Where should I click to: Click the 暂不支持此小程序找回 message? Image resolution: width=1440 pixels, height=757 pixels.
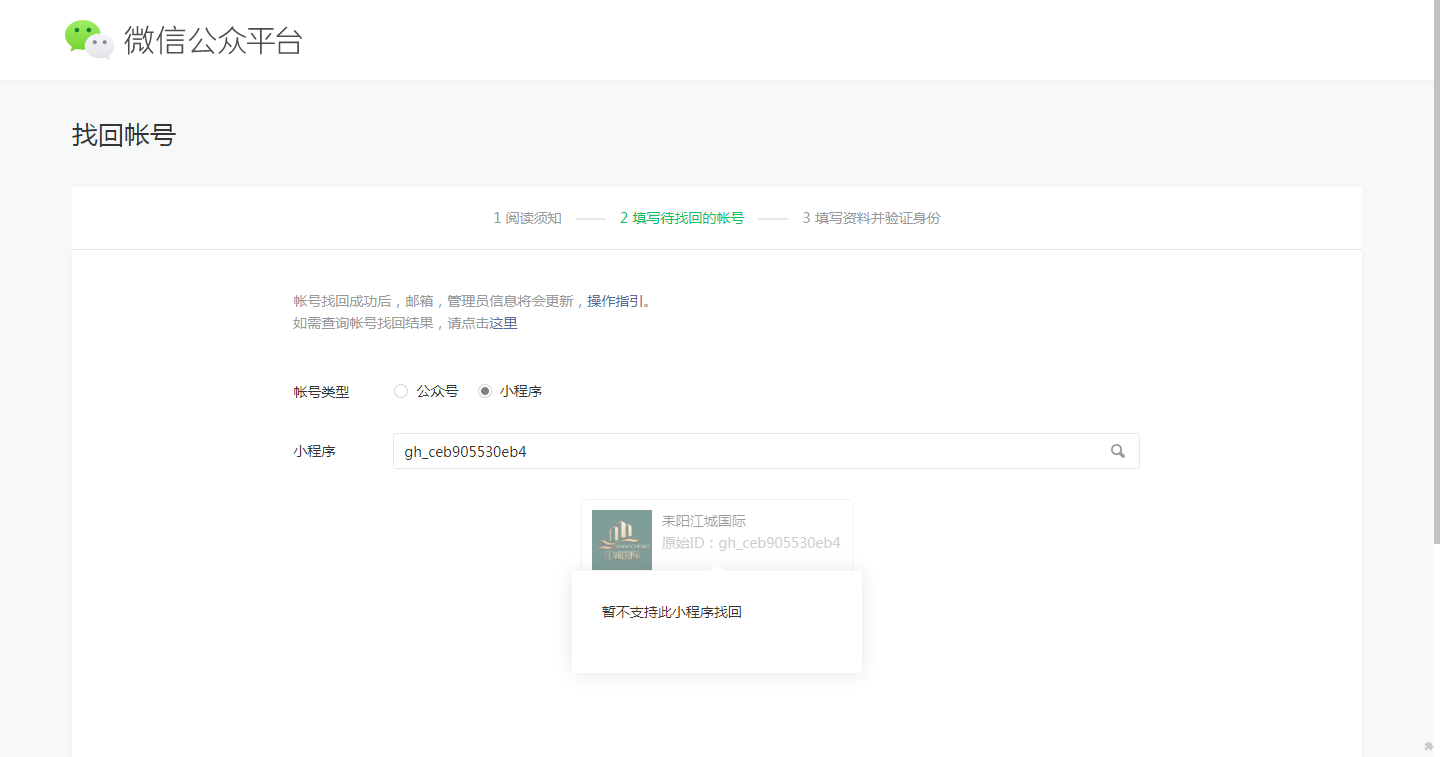(x=672, y=612)
